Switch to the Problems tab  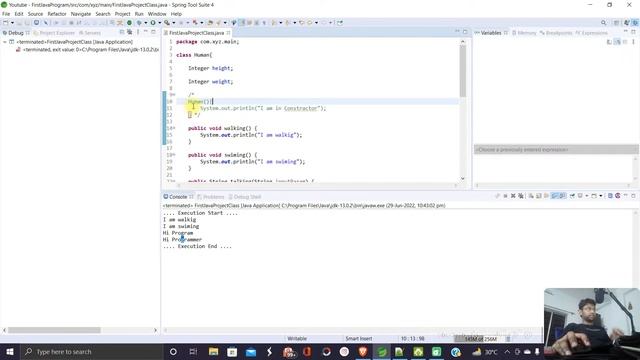tap(211, 197)
